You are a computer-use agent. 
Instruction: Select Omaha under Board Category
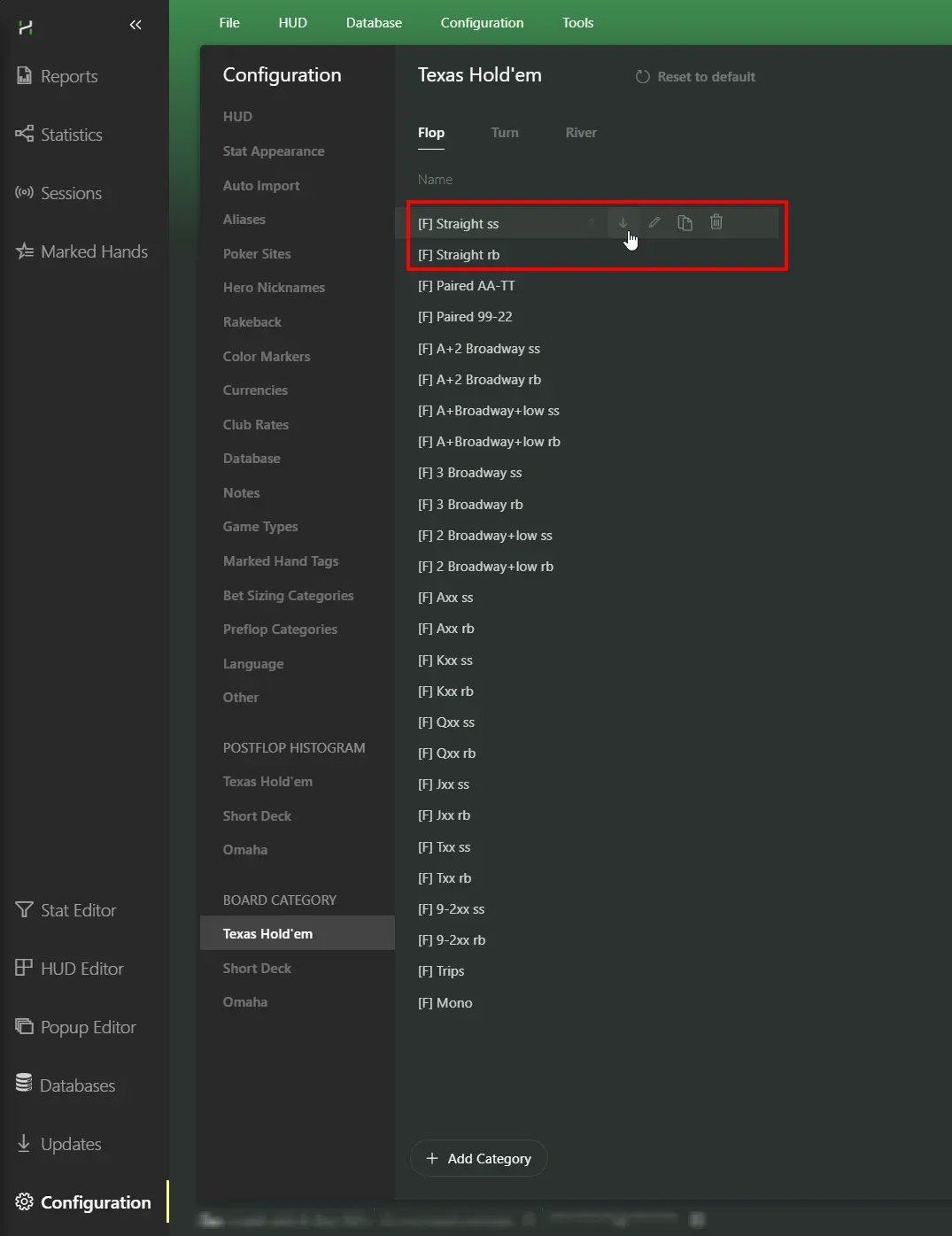tap(245, 1002)
